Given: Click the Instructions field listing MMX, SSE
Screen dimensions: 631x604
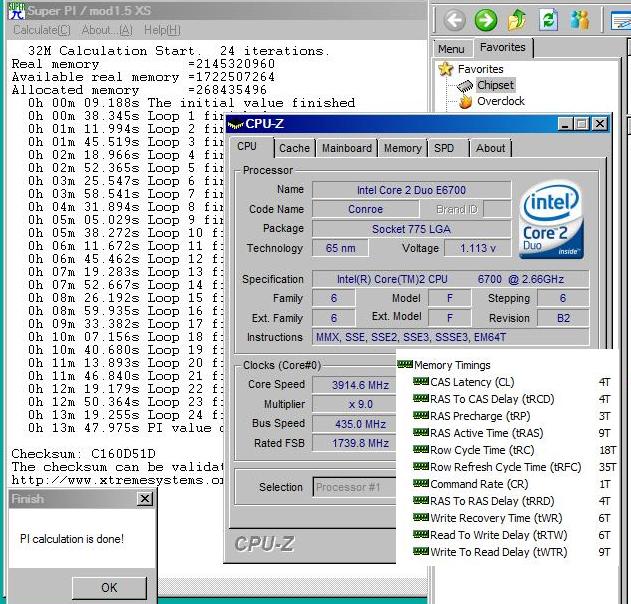Looking at the screenshot, I should pos(450,337).
